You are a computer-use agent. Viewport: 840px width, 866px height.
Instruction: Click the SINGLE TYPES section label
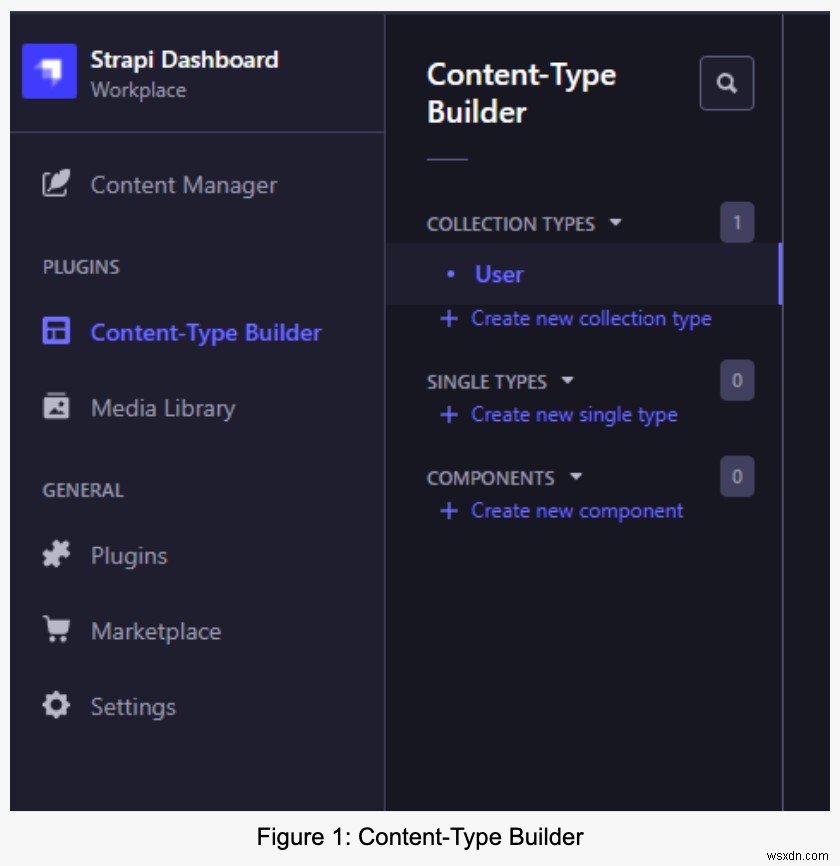point(487,382)
